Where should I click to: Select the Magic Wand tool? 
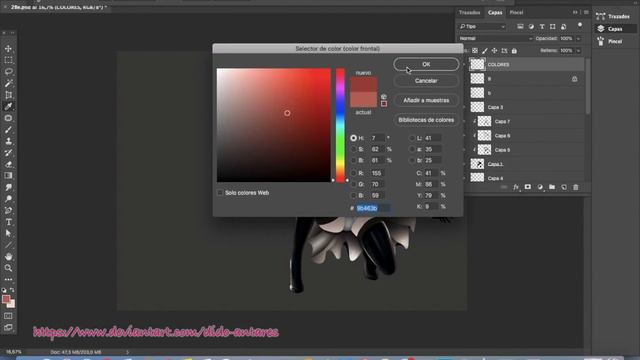point(8,83)
